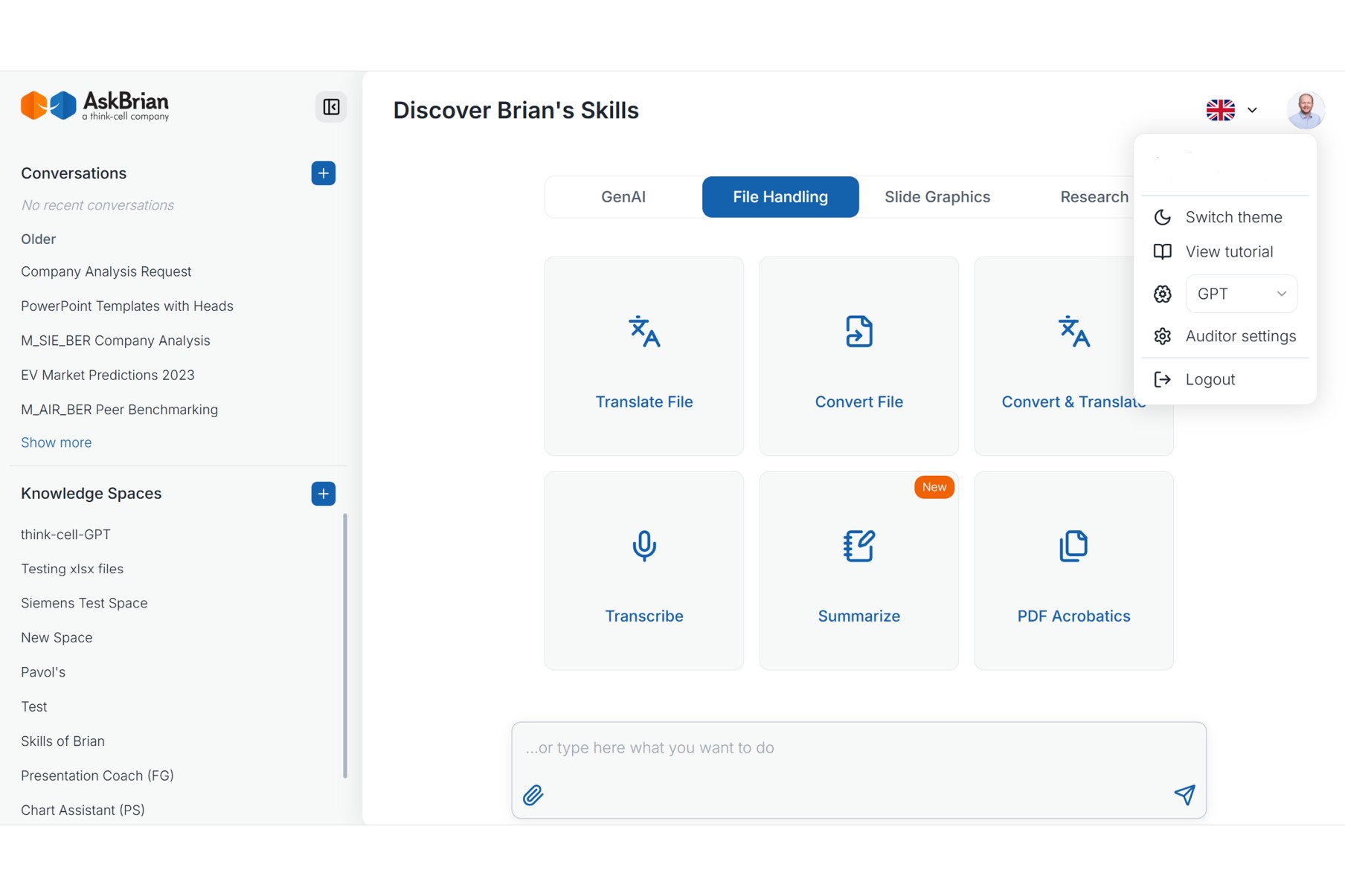Click the Conversations heading
Viewport: 1345px width, 896px height.
74,173
